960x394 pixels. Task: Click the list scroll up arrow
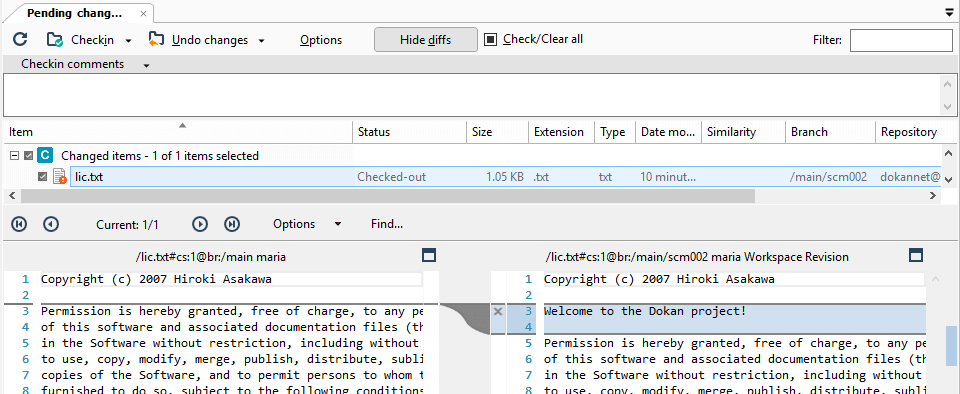[948, 153]
